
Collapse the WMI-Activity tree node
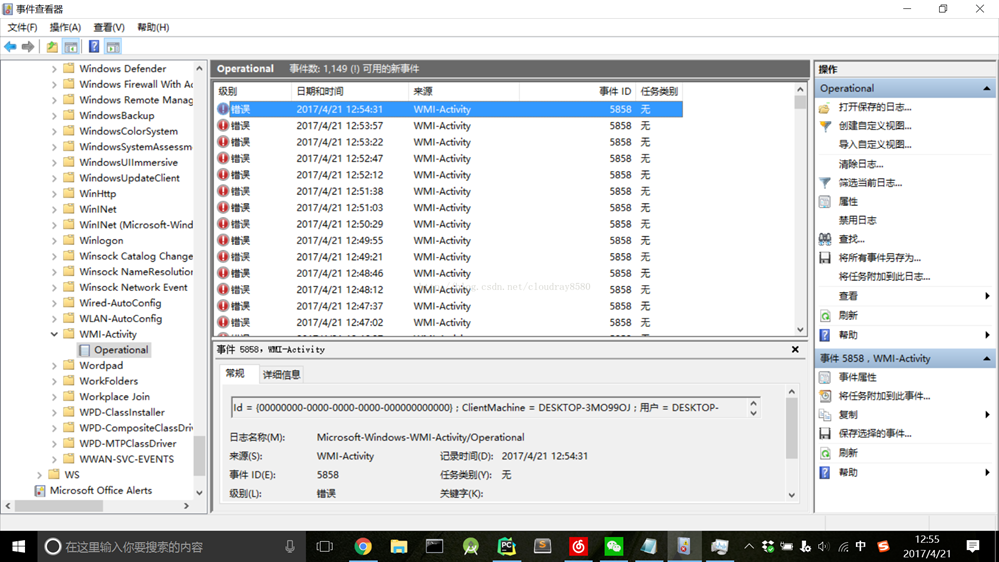(54, 334)
